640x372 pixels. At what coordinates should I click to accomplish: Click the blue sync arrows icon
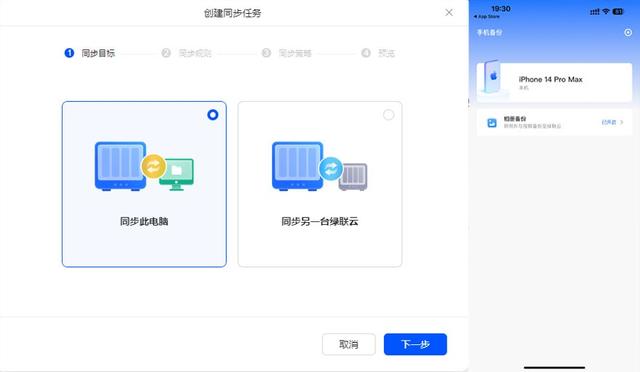pos(331,168)
